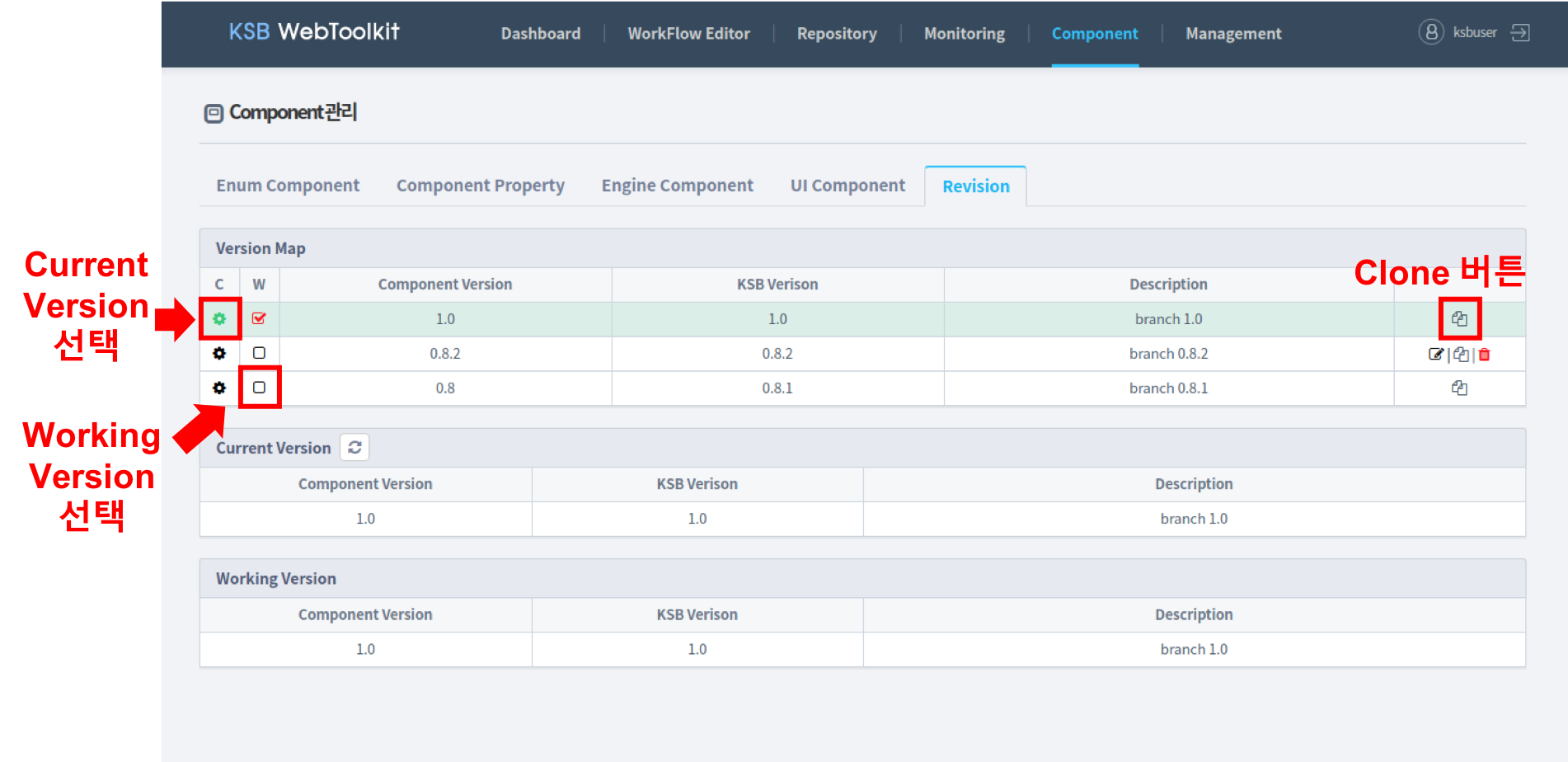
Task: Click the 'branch 0.8.2' description cell
Action: (x=1168, y=354)
